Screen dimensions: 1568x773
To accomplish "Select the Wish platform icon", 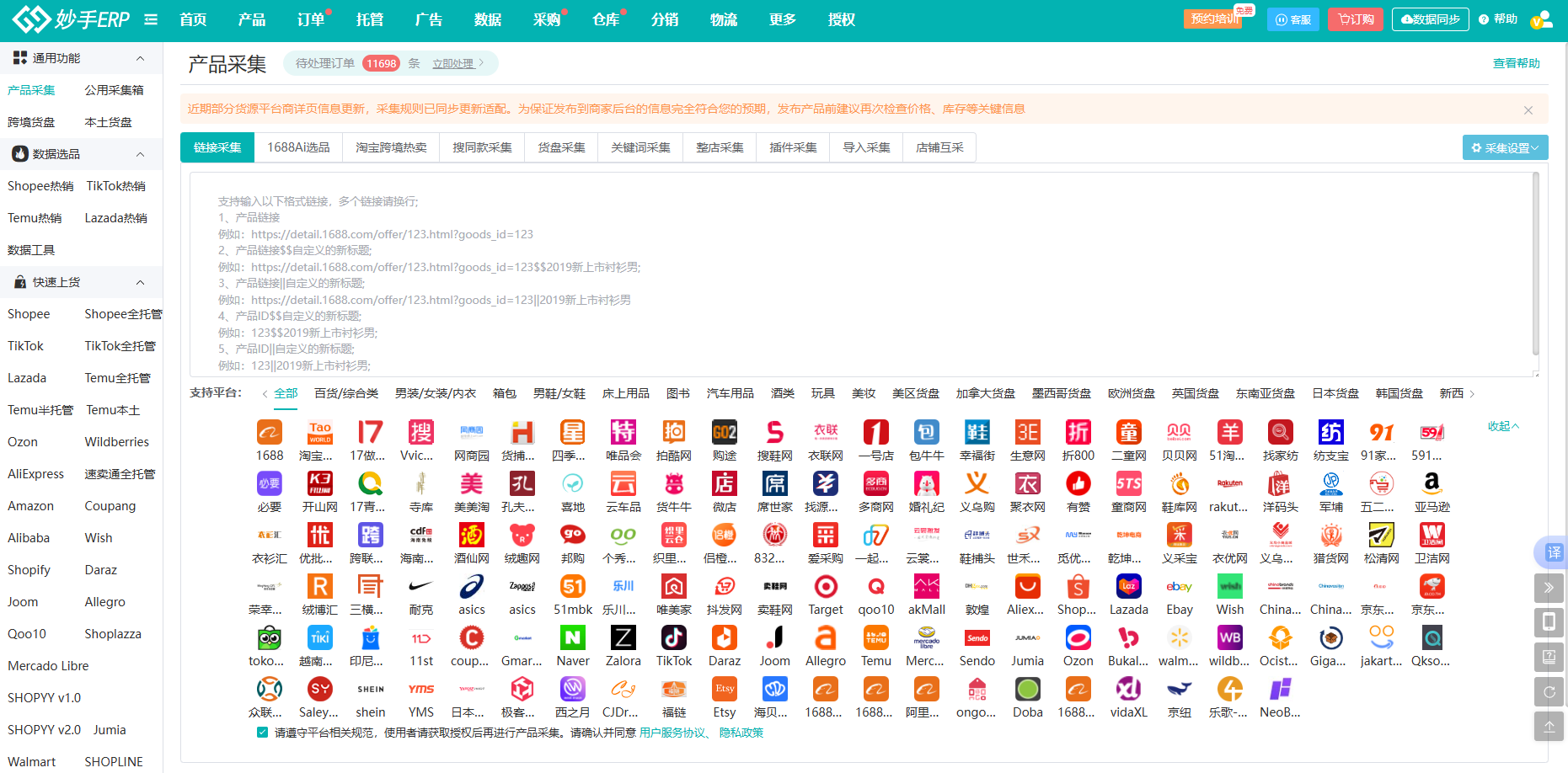I will (1230, 587).
